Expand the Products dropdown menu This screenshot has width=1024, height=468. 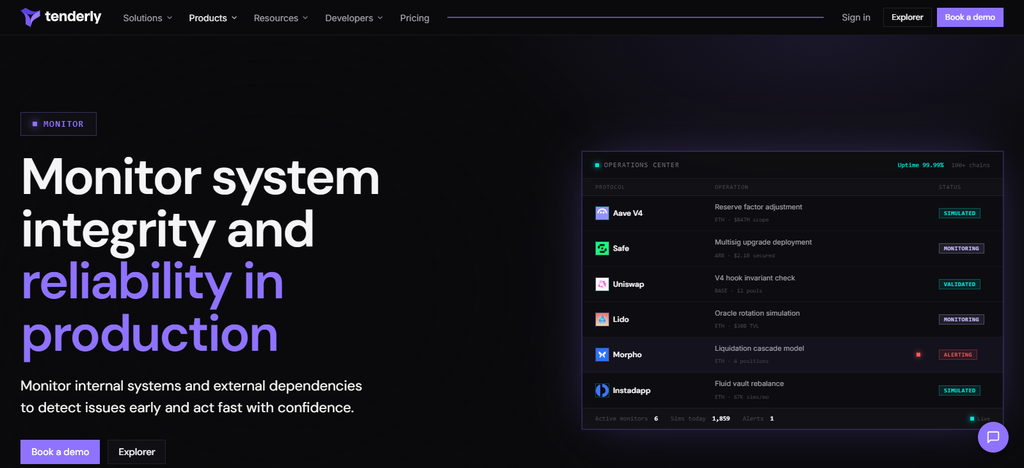coord(213,18)
